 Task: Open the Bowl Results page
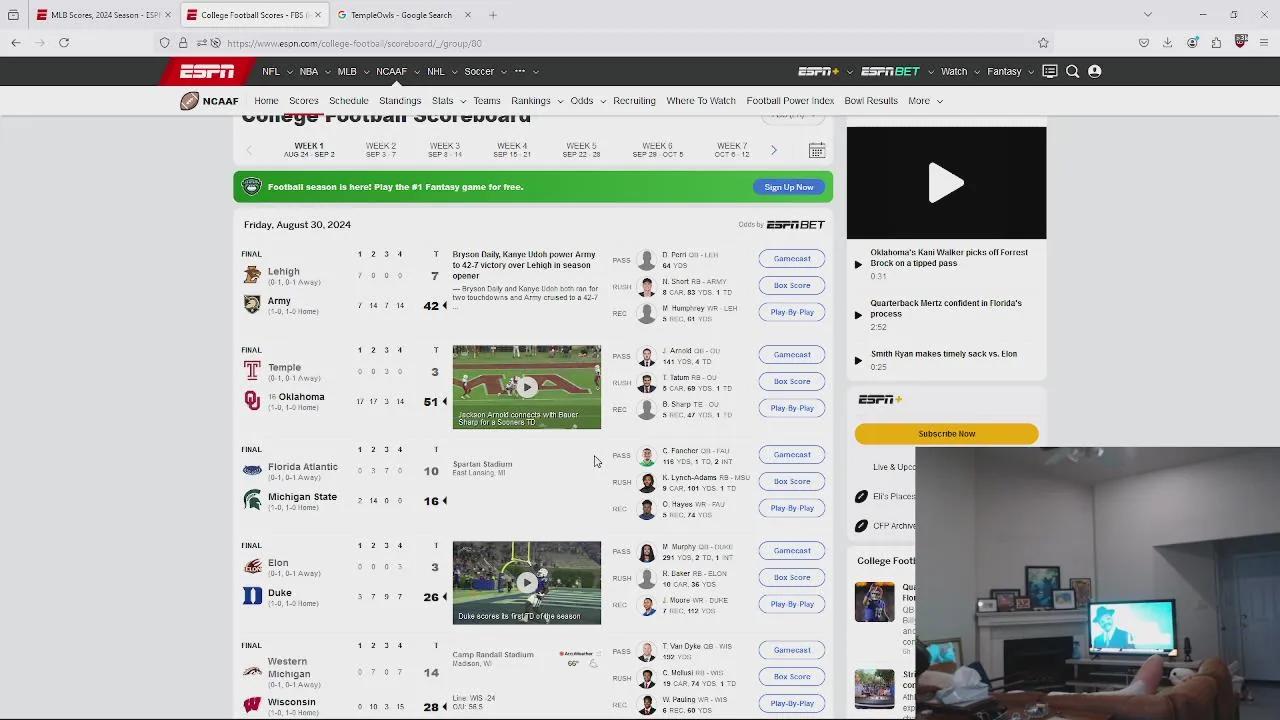871,101
